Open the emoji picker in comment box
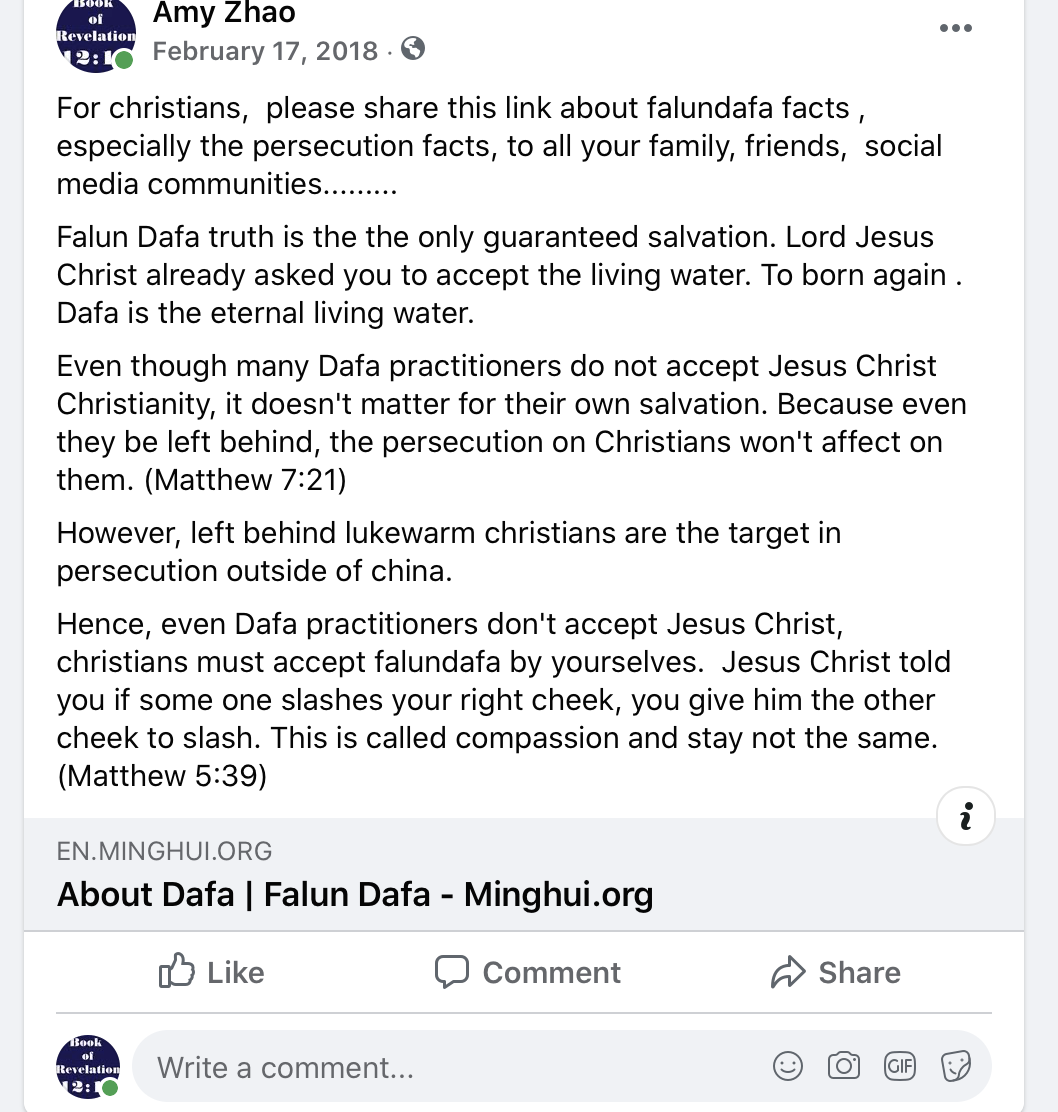Screen dimensions: 1058x1112 tap(788, 1067)
